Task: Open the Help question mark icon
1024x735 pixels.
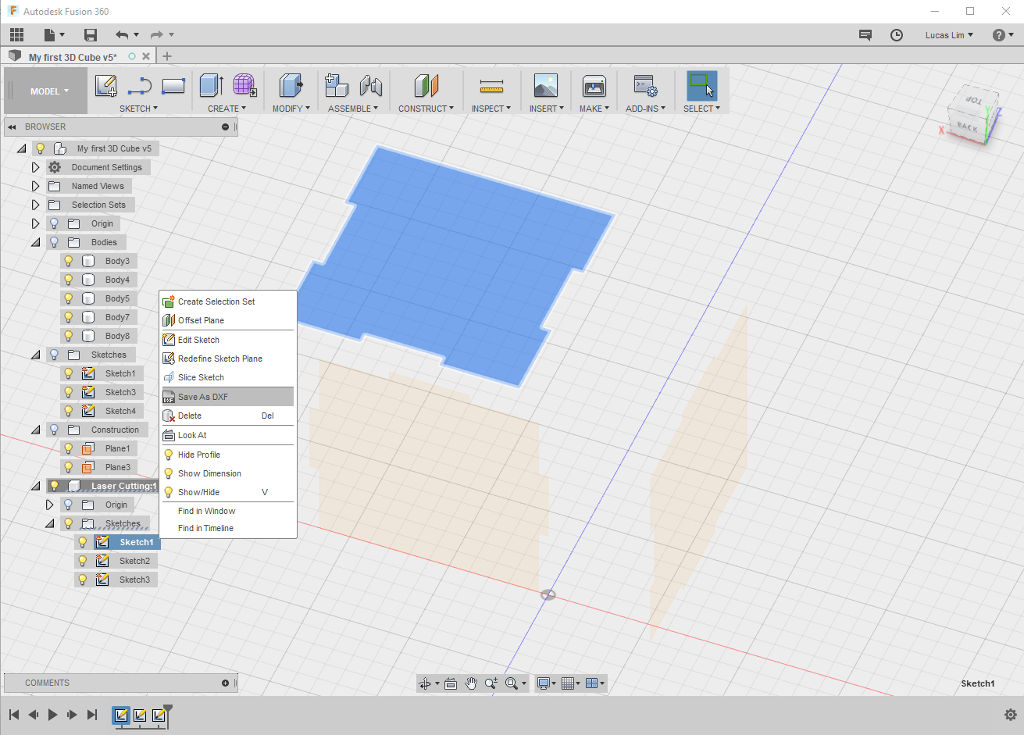Action: pyautogui.click(x=999, y=35)
